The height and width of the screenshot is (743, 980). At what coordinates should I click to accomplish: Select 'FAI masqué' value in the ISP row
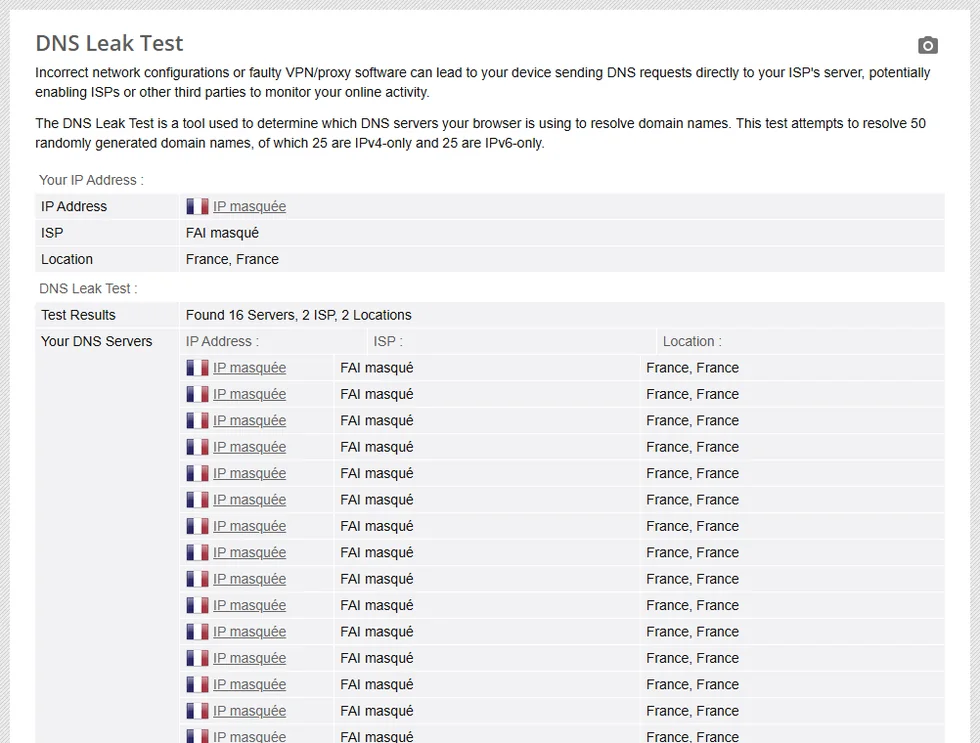tap(222, 232)
